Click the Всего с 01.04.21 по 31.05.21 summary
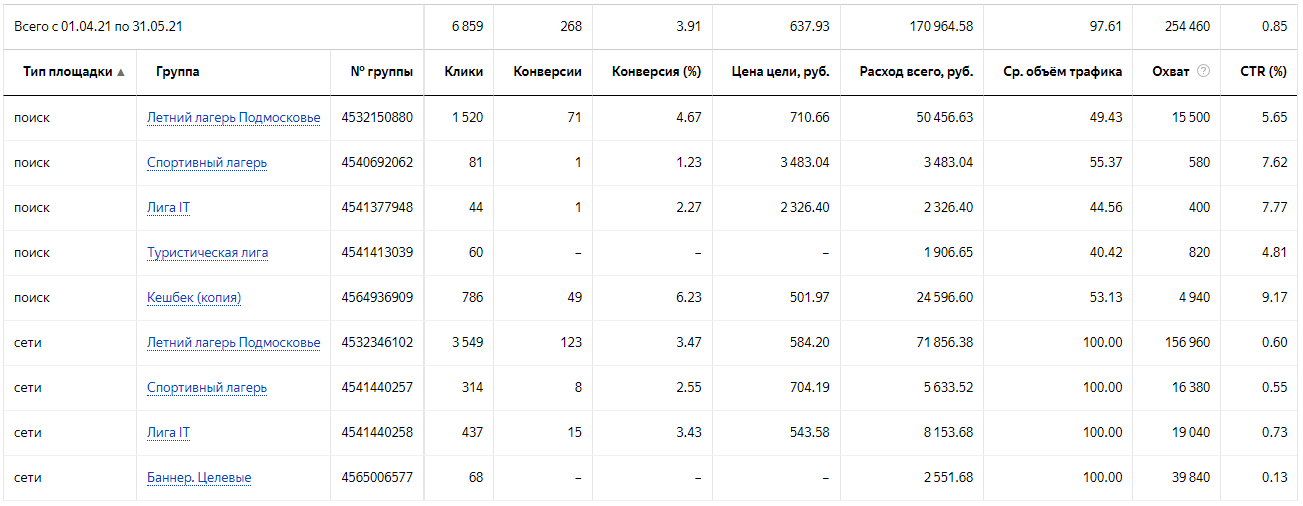Viewport: 1303px width, 506px height. point(98,27)
